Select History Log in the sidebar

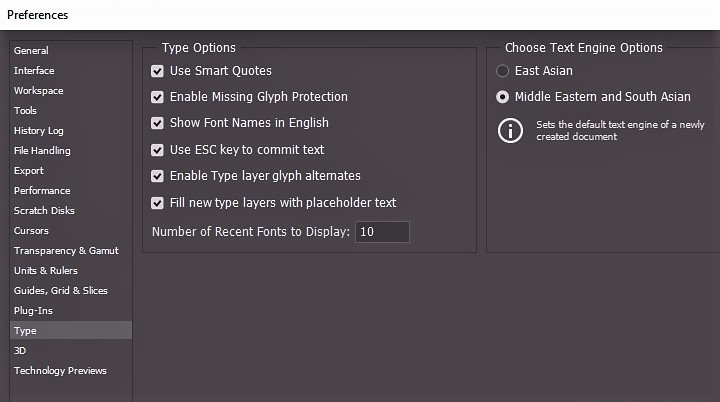coord(38,131)
